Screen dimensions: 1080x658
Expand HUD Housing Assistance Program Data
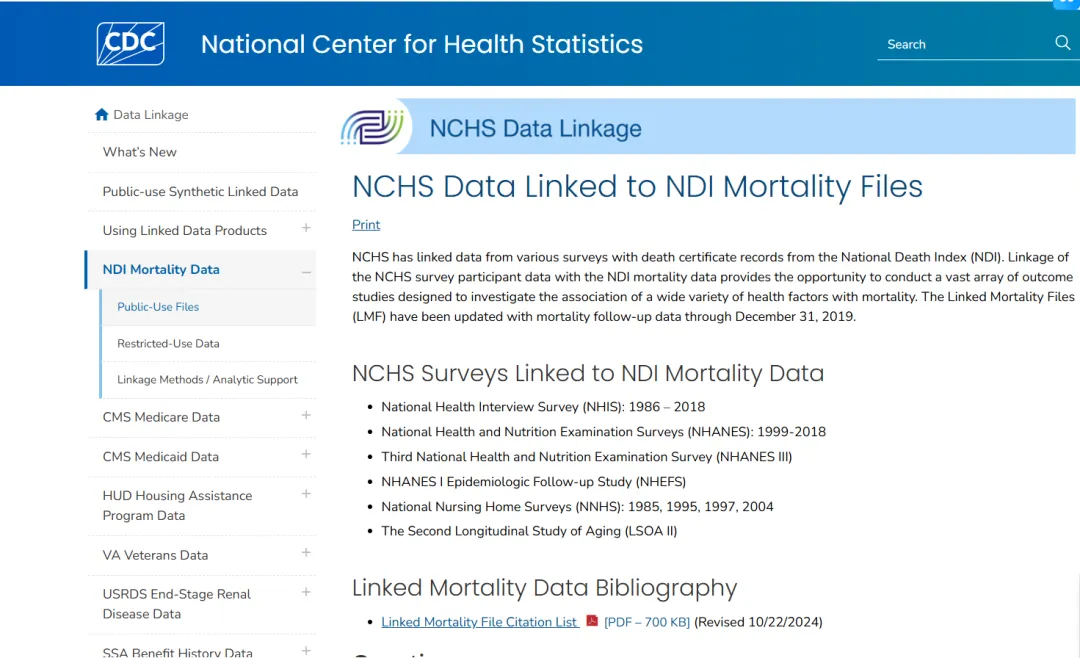pyautogui.click(x=306, y=494)
